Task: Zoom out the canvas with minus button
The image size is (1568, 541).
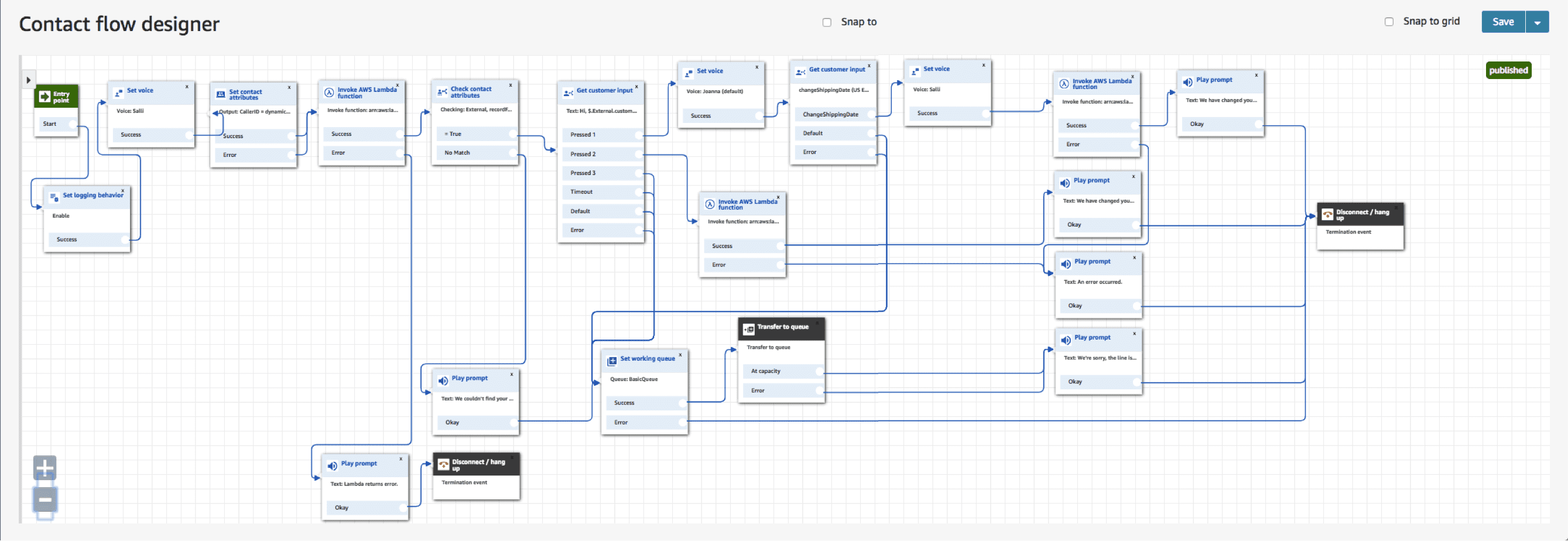Action: tap(45, 500)
